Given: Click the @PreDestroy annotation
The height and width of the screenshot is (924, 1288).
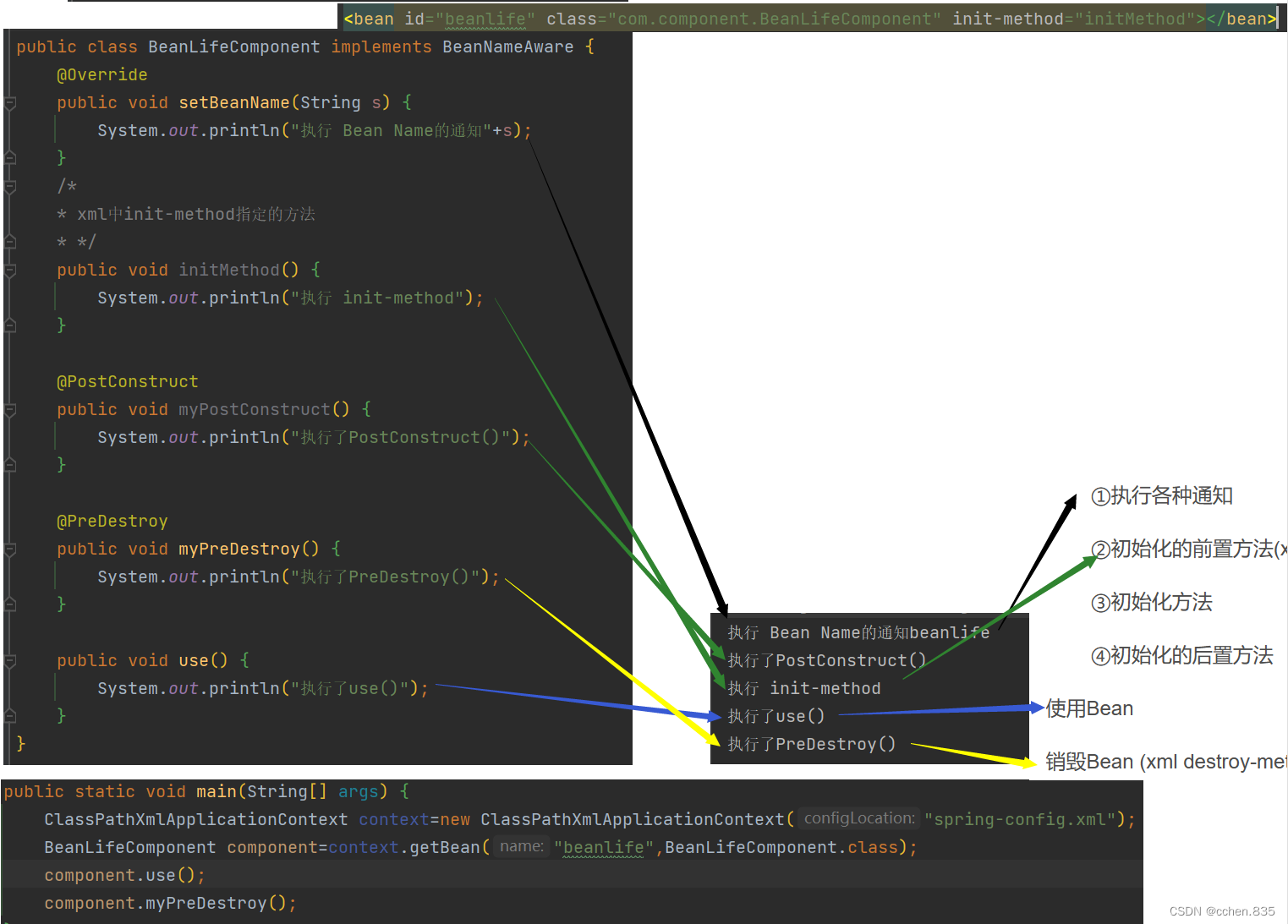Looking at the screenshot, I should click(x=112, y=522).
